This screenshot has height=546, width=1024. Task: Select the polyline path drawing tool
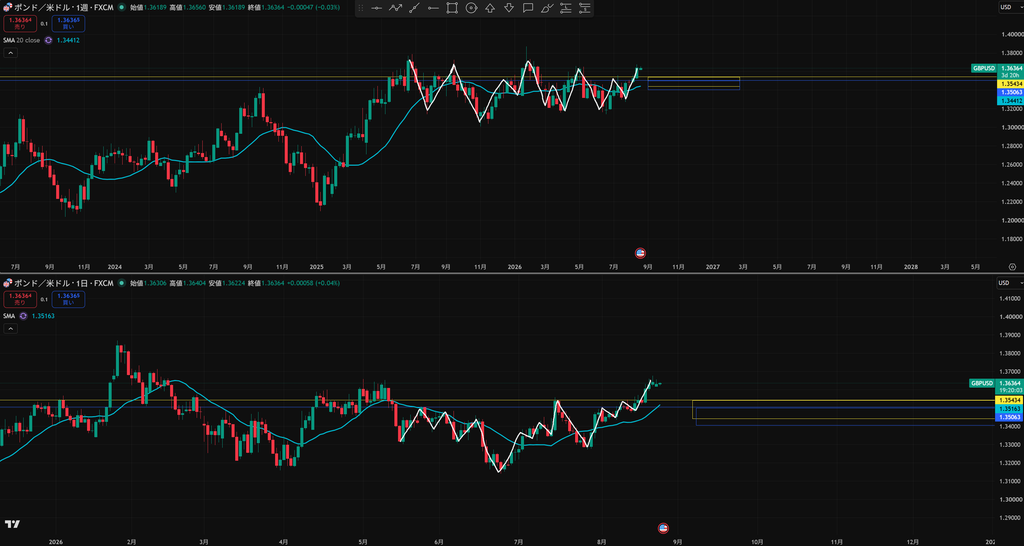pyautogui.click(x=395, y=8)
